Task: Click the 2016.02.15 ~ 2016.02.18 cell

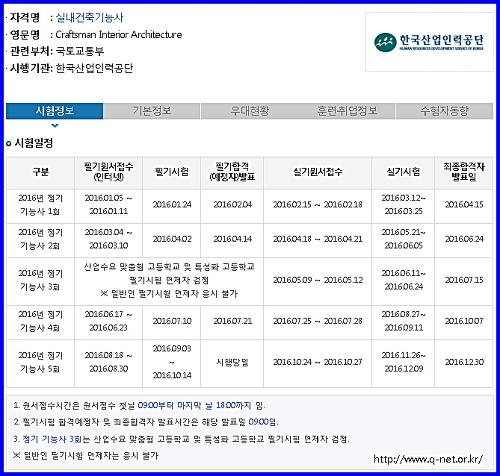Action: (x=318, y=205)
